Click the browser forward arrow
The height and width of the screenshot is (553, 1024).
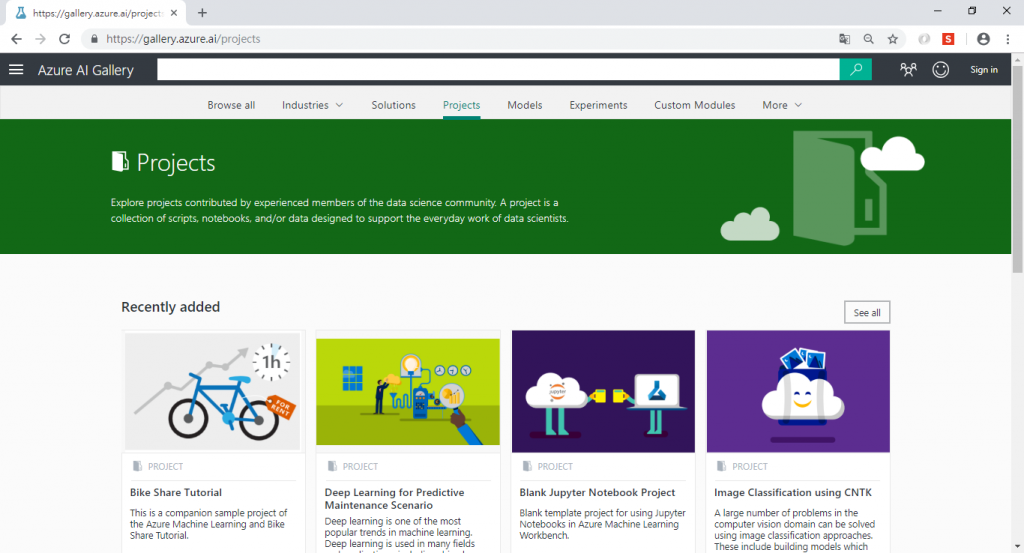tap(40, 39)
